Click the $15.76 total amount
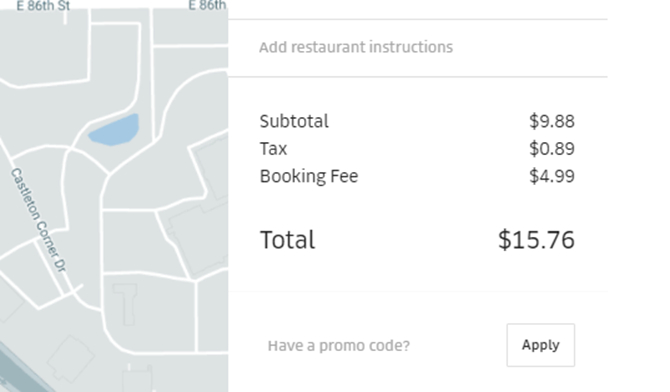 coord(536,239)
